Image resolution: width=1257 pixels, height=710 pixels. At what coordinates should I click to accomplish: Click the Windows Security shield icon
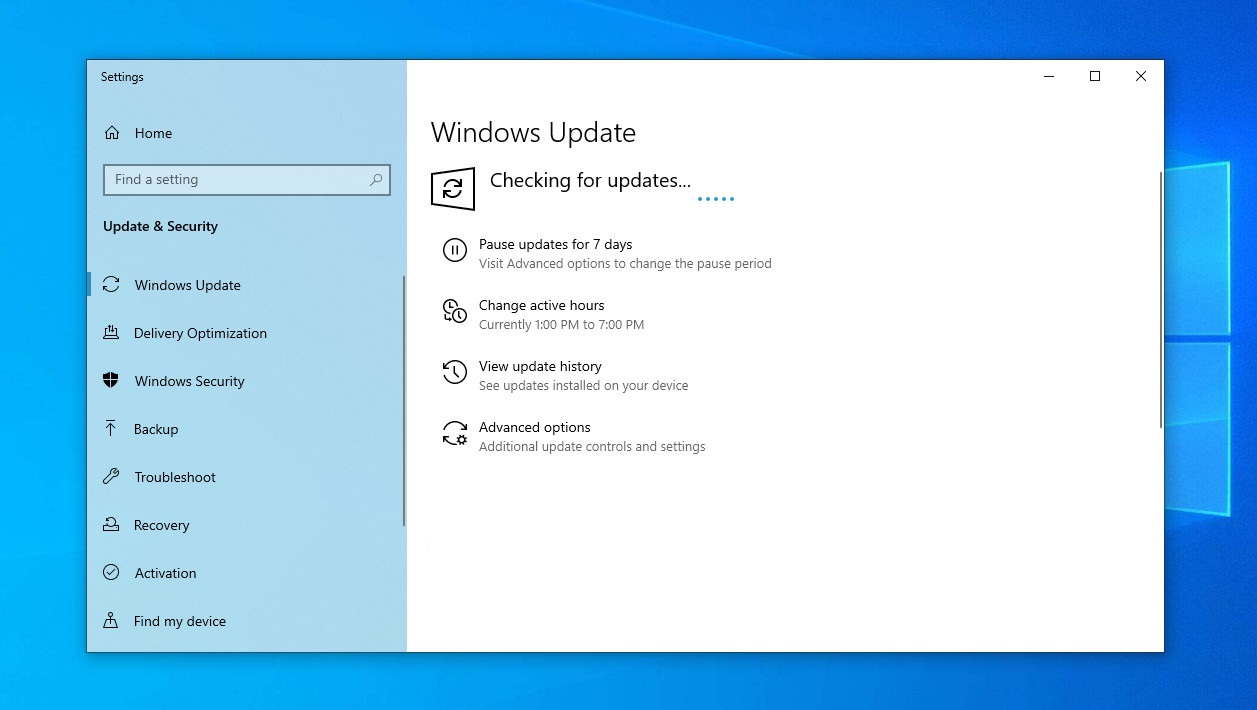(x=111, y=381)
